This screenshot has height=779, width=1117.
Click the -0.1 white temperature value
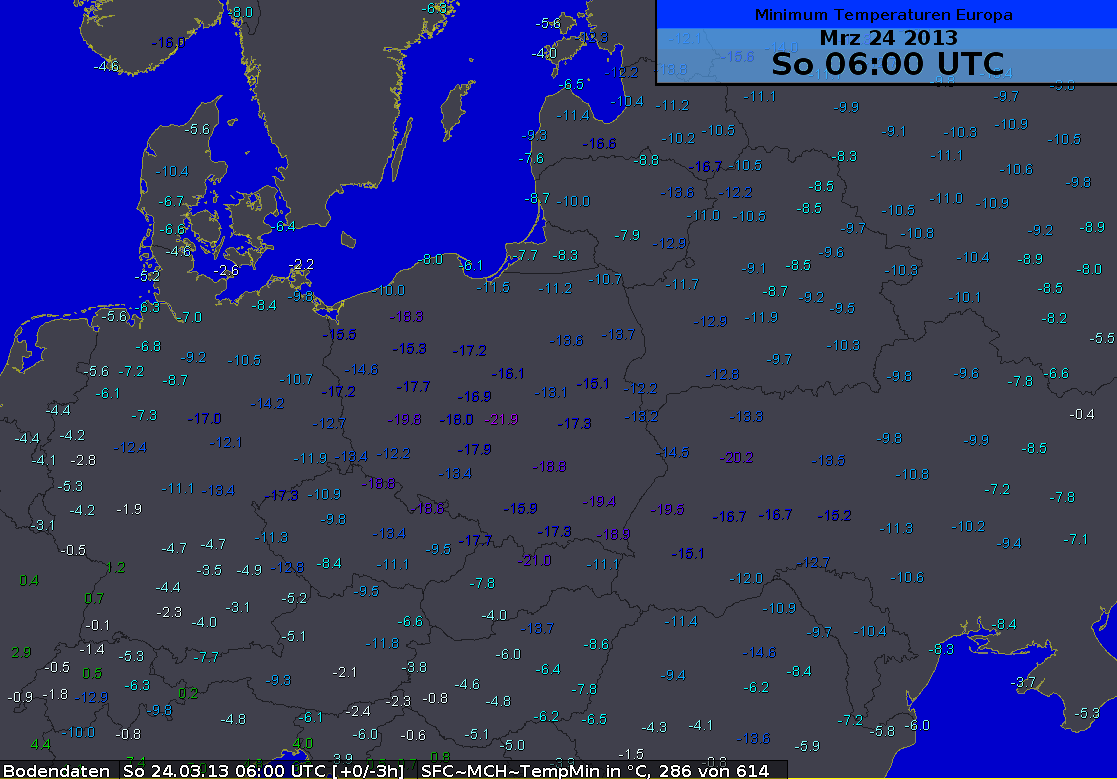[x=98, y=625]
